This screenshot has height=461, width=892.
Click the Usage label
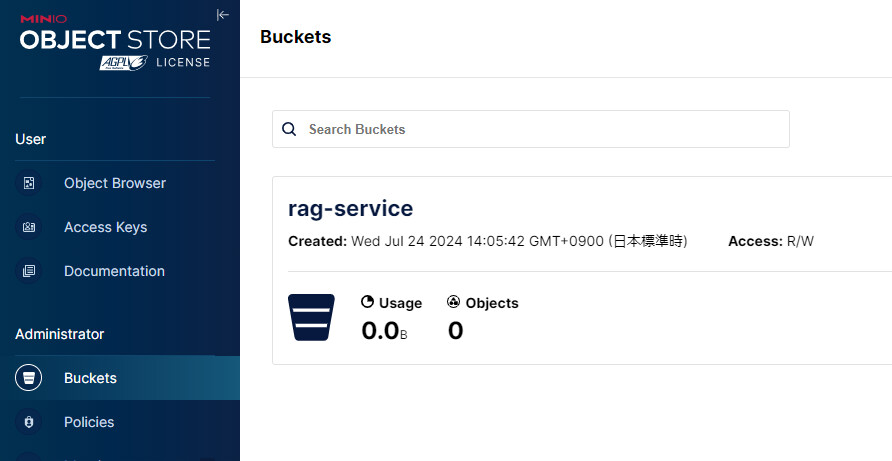click(x=400, y=303)
